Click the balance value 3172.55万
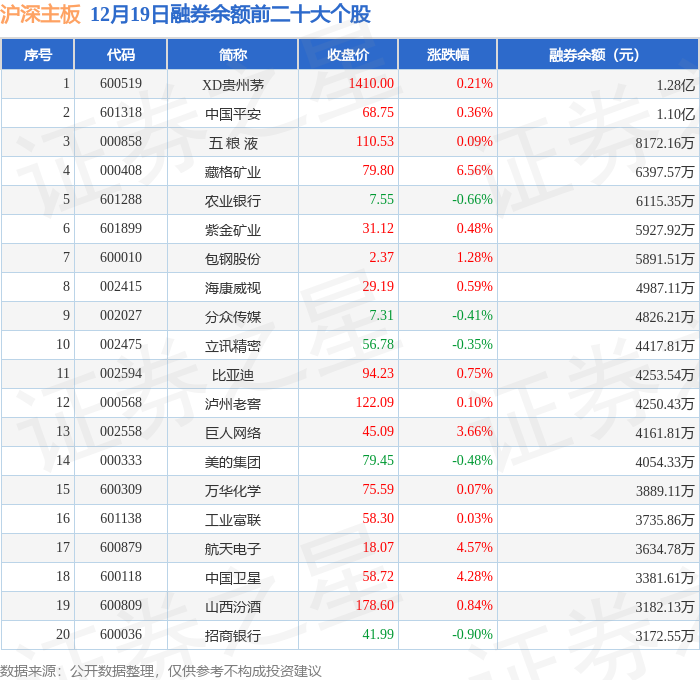This screenshot has width=700, height=680. [x=665, y=636]
